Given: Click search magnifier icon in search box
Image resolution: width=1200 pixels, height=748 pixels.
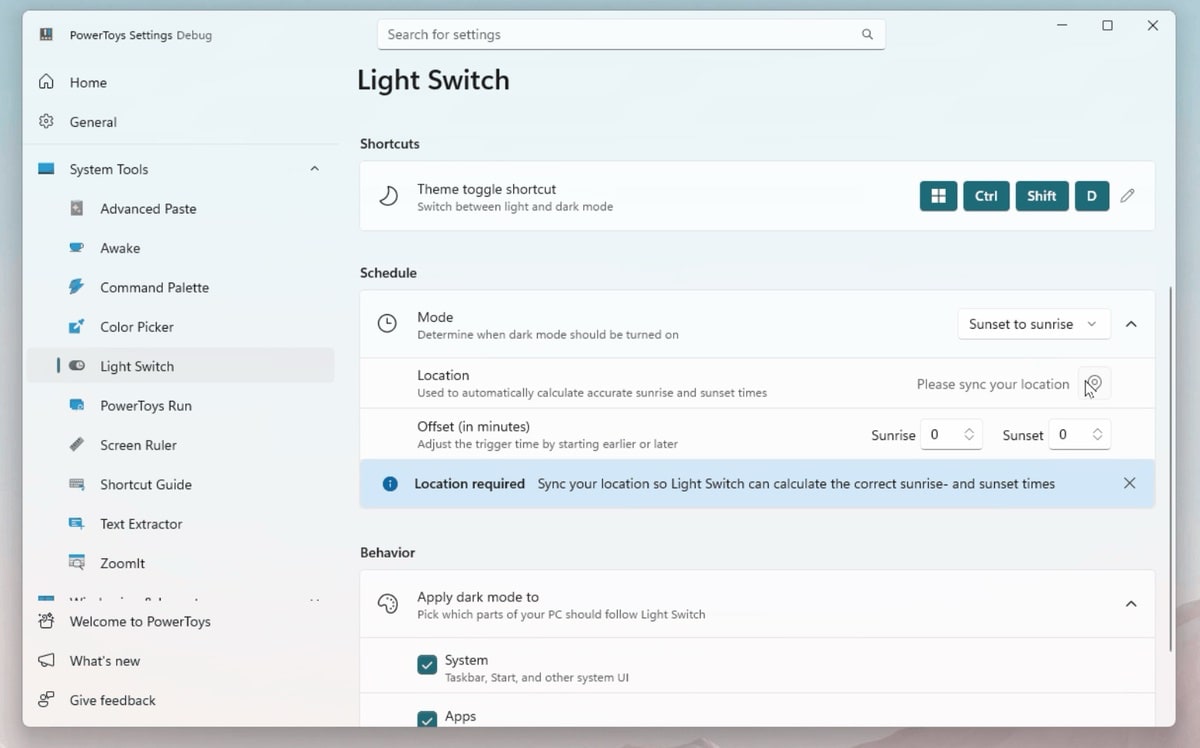Looking at the screenshot, I should (x=867, y=34).
